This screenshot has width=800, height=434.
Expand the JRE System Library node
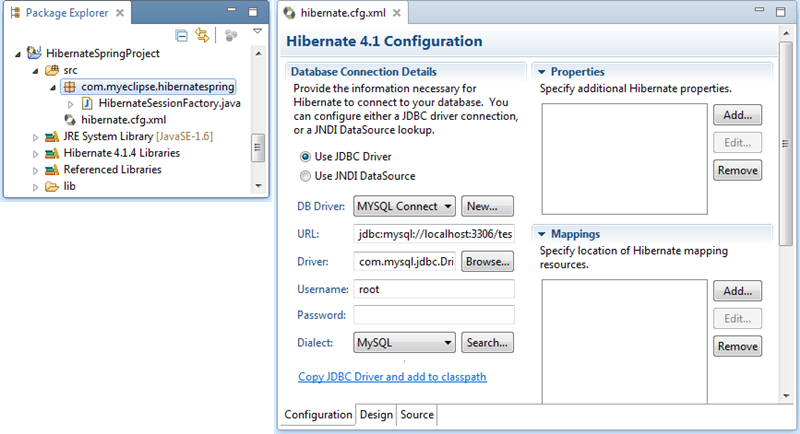36,137
